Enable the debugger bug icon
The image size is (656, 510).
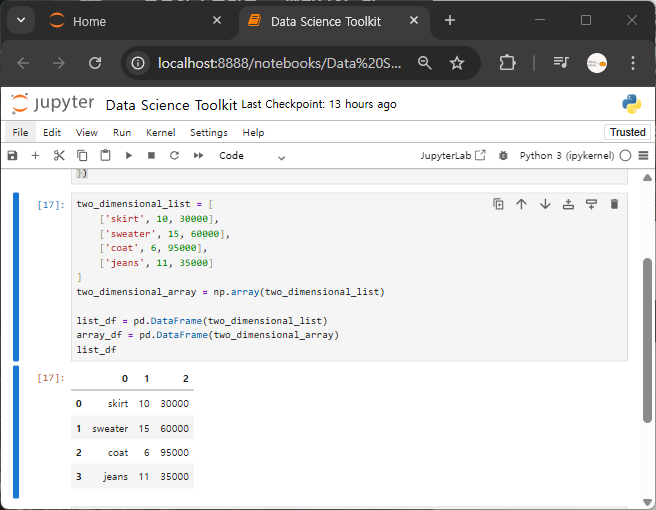click(x=503, y=156)
